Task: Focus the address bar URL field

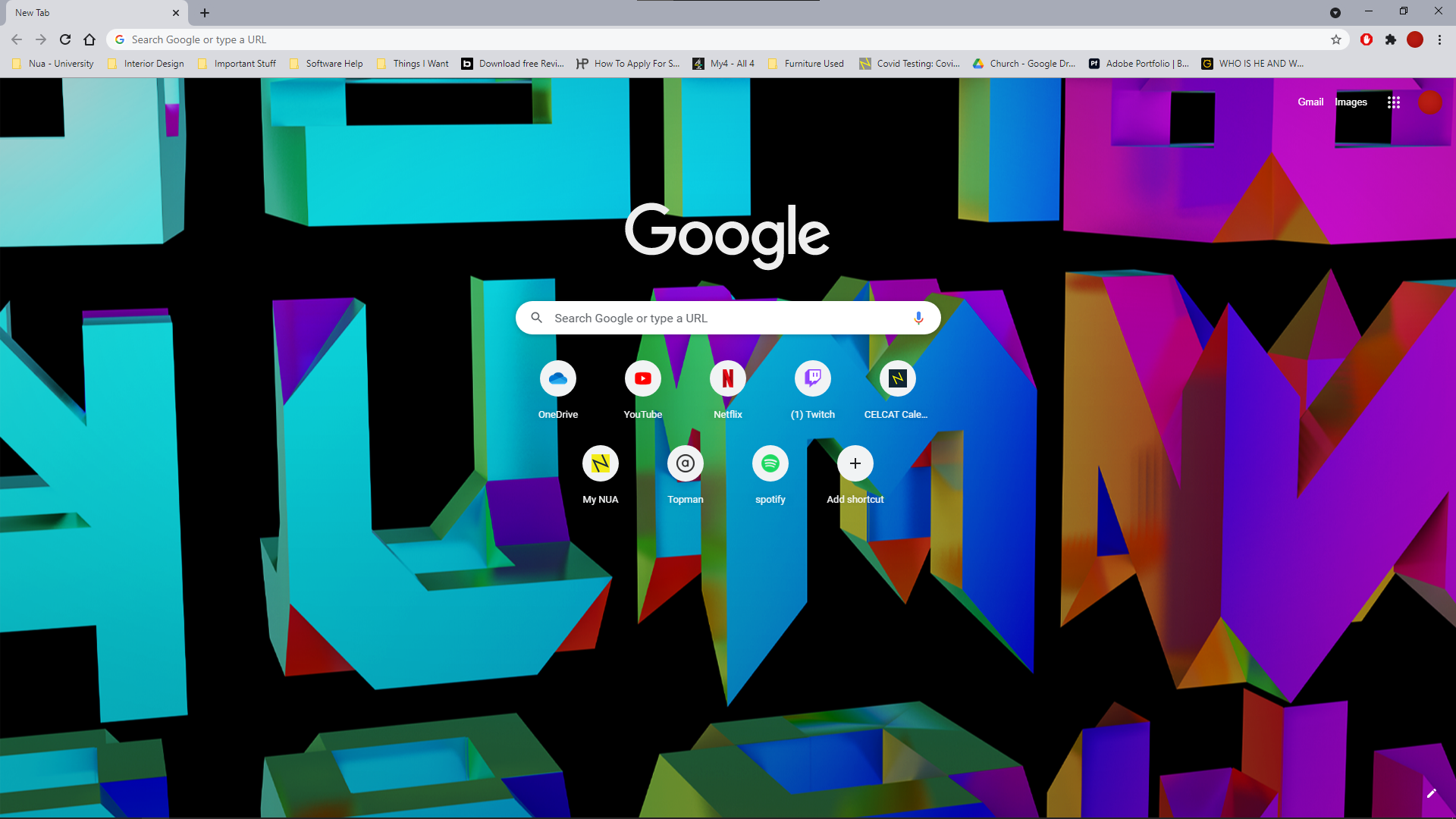Action: click(728, 39)
